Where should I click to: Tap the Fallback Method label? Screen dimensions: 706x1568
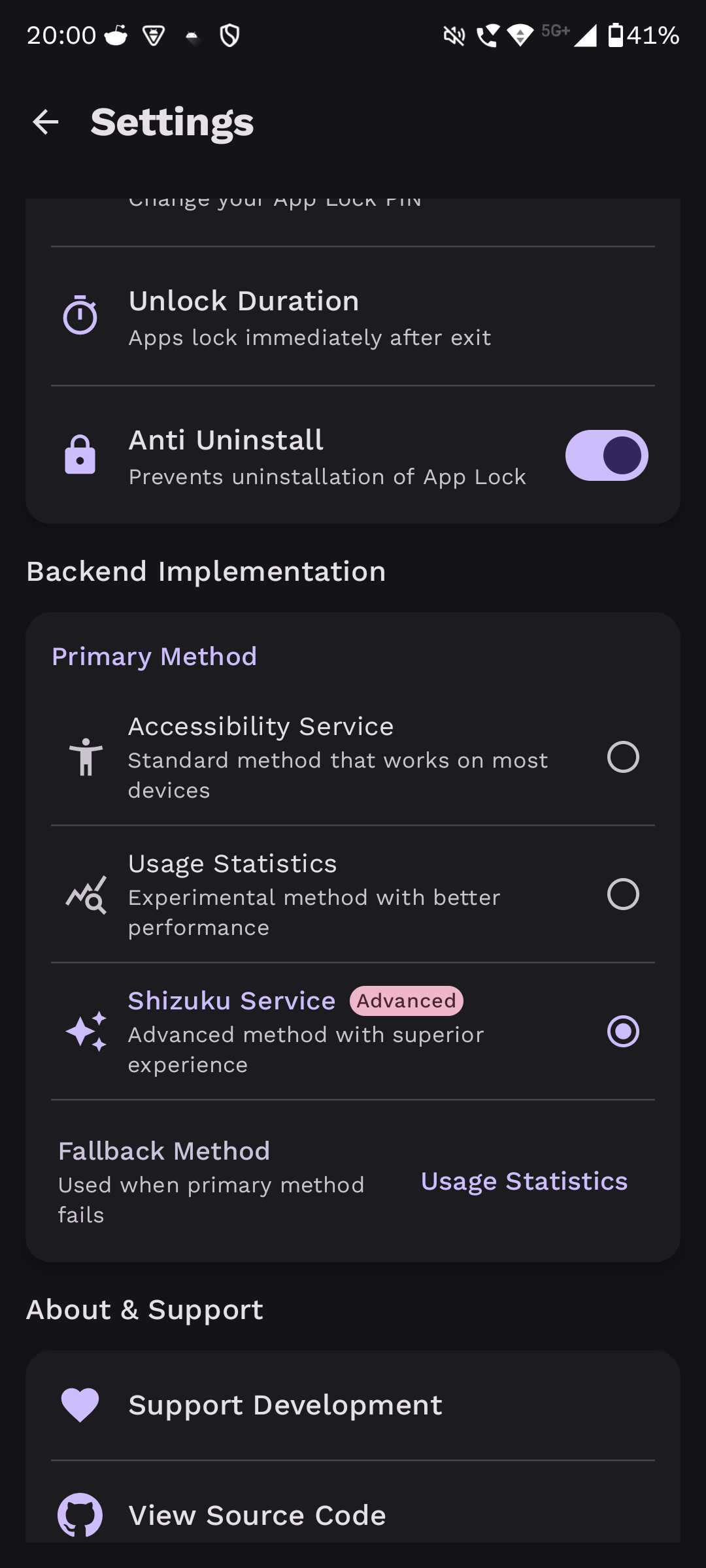[164, 1151]
